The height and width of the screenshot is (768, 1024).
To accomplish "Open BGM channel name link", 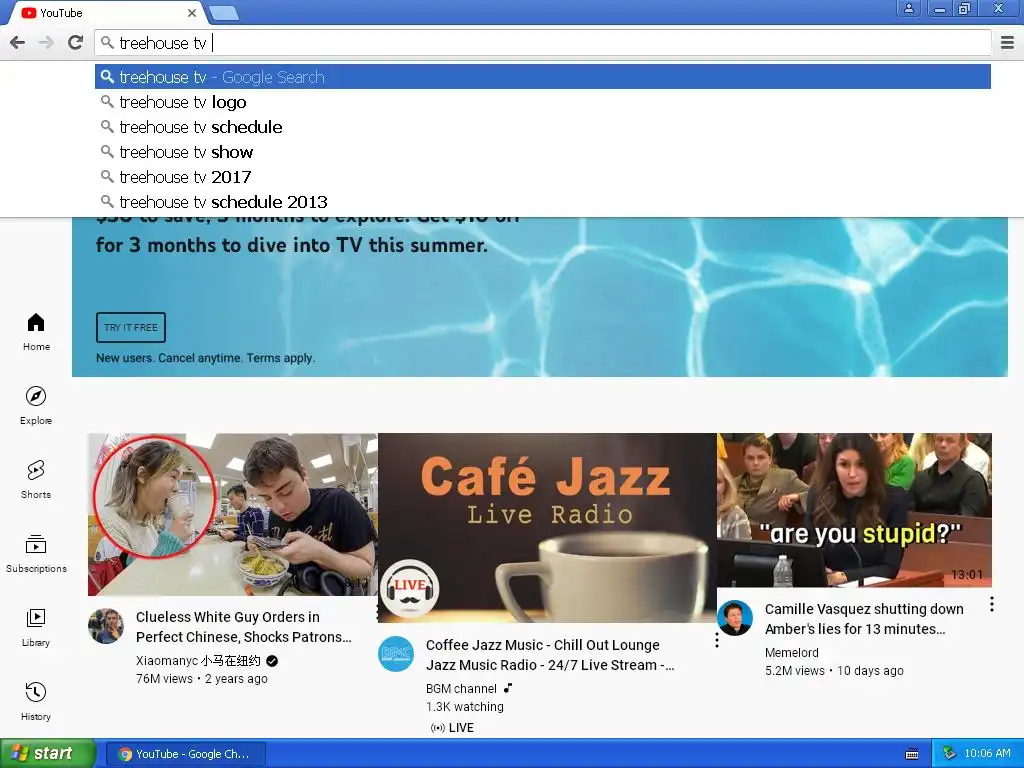I will point(461,688).
